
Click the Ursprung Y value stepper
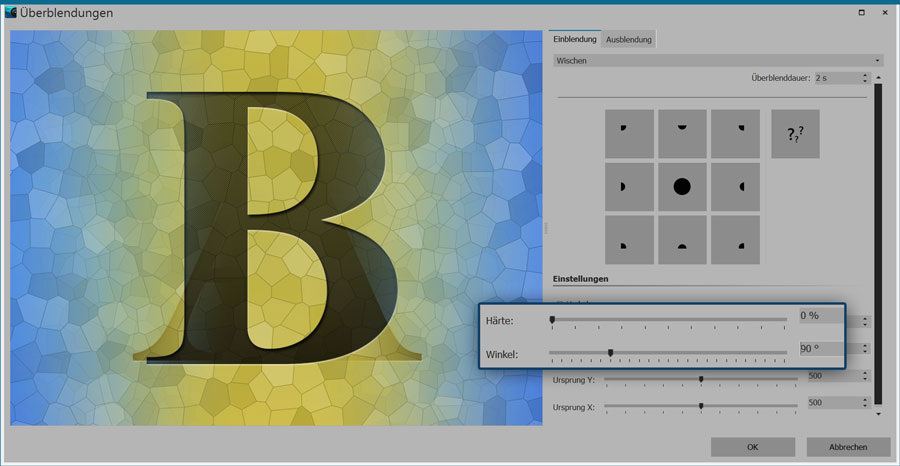[864, 376]
